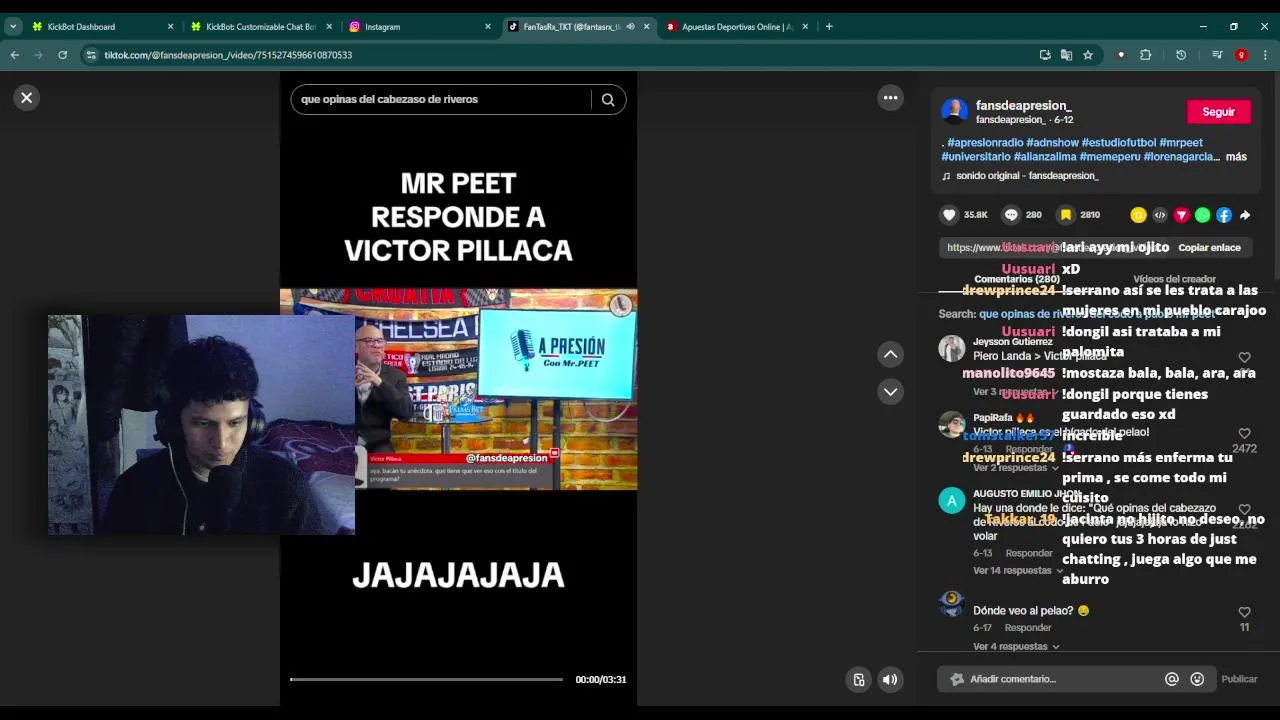Open 'sonido original - fansdeapresion_' sound link
This screenshot has width=1280, height=720.
click(x=1027, y=176)
